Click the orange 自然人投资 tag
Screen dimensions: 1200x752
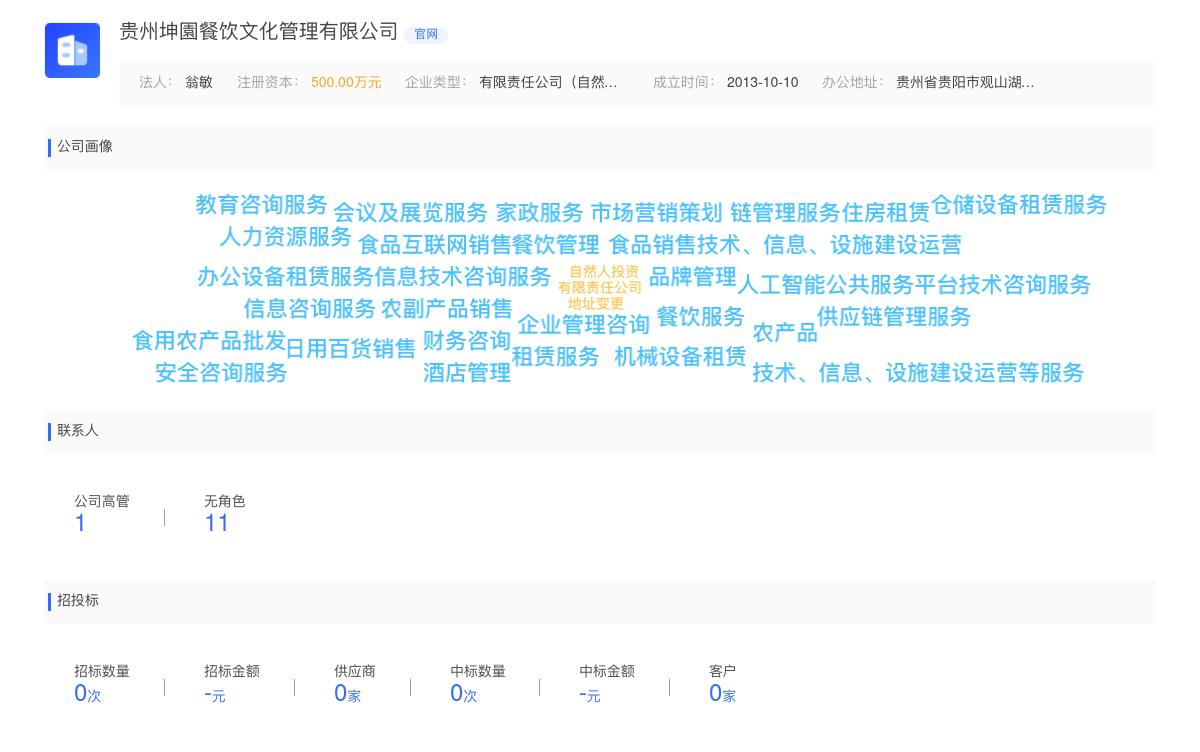tap(604, 272)
